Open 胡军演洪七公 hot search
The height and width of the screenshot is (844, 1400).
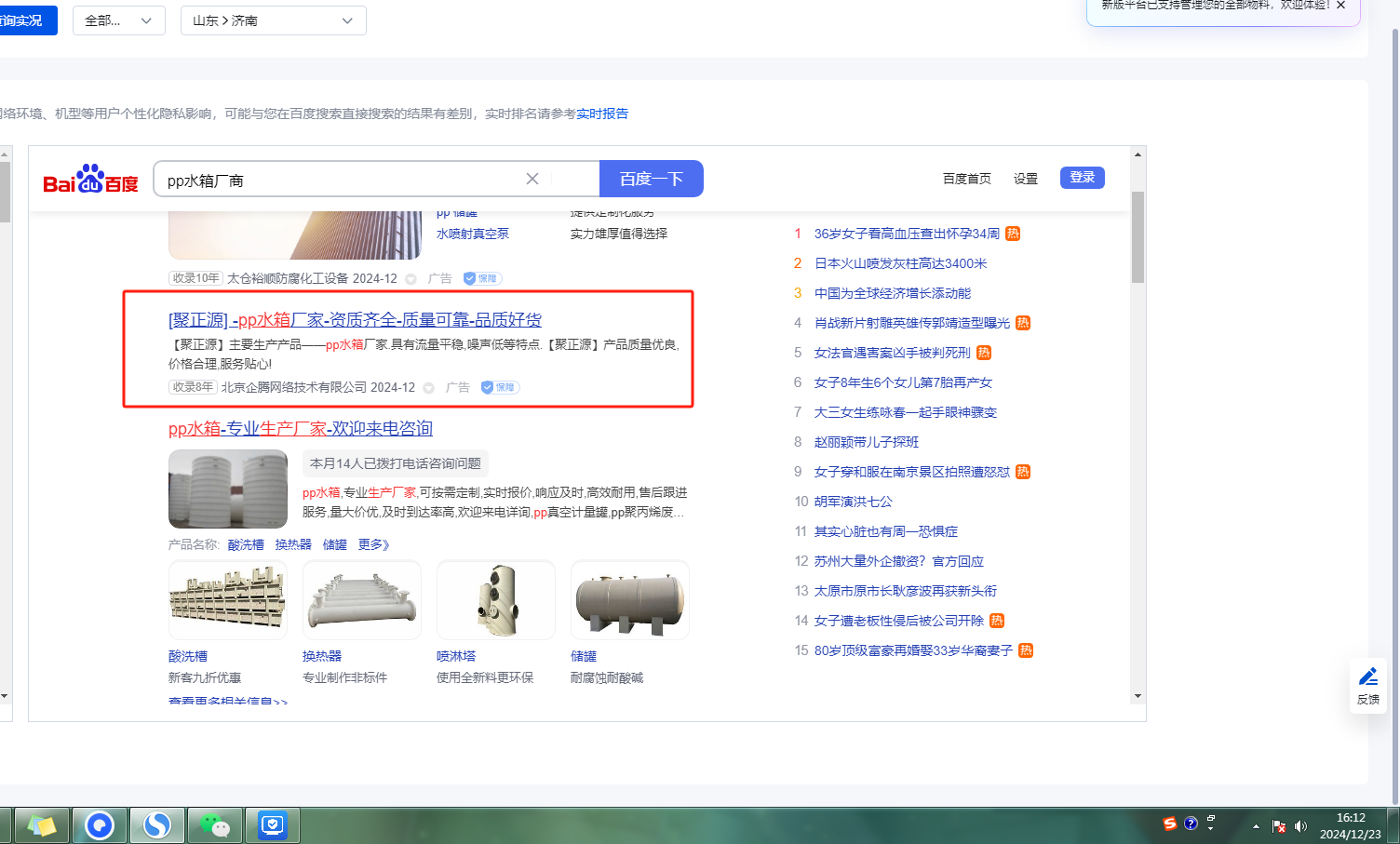[854, 502]
